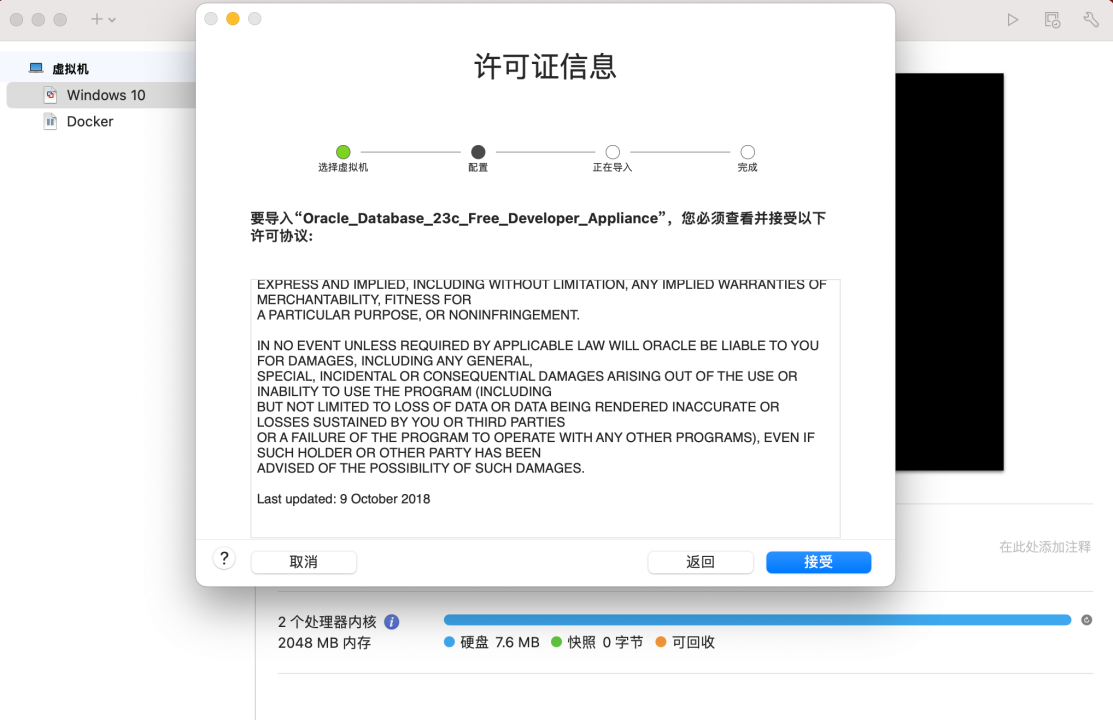Click the Docker VM icon in sidebar

click(x=50, y=121)
